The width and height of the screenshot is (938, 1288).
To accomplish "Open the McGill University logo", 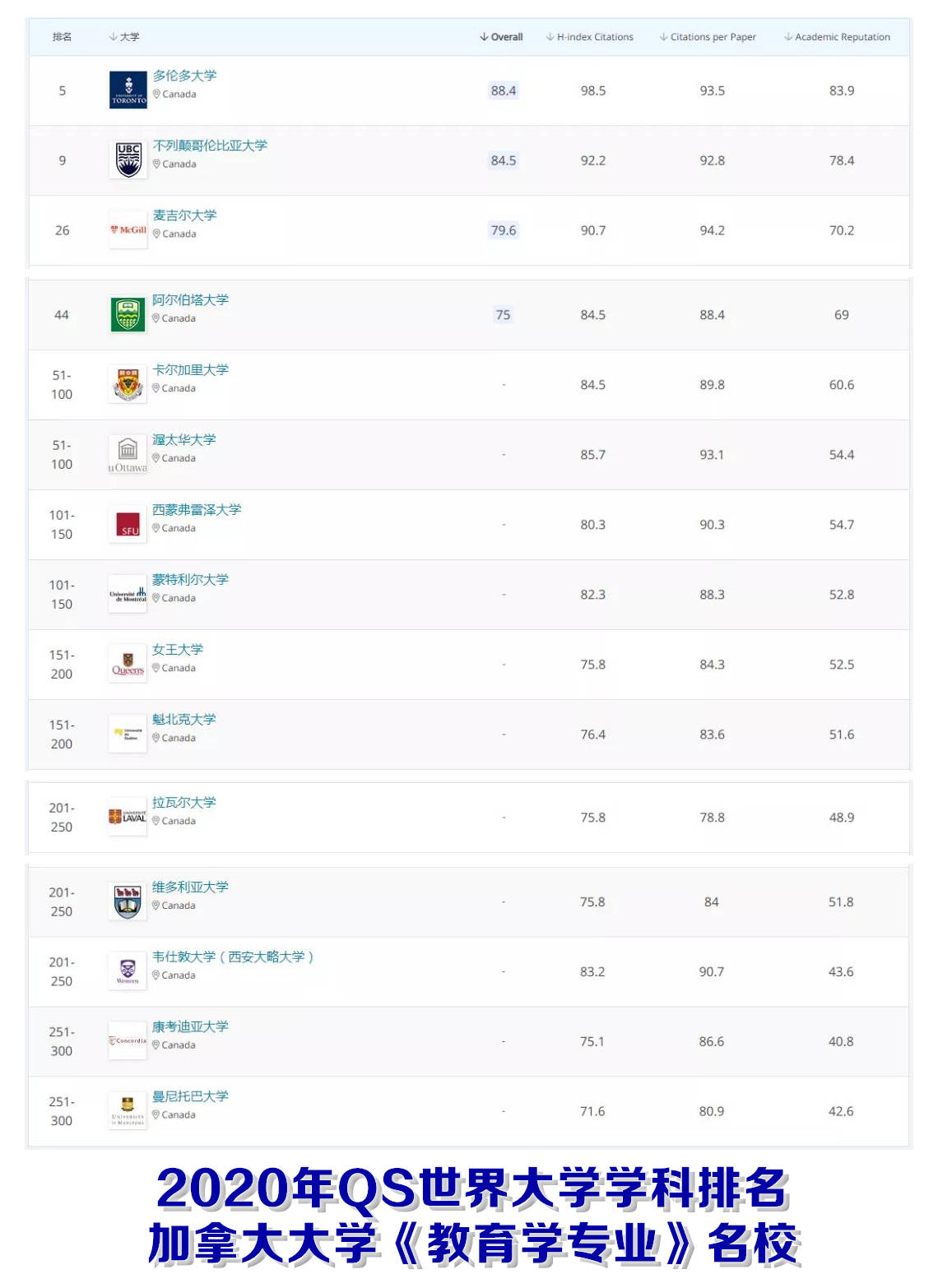I will click(128, 229).
